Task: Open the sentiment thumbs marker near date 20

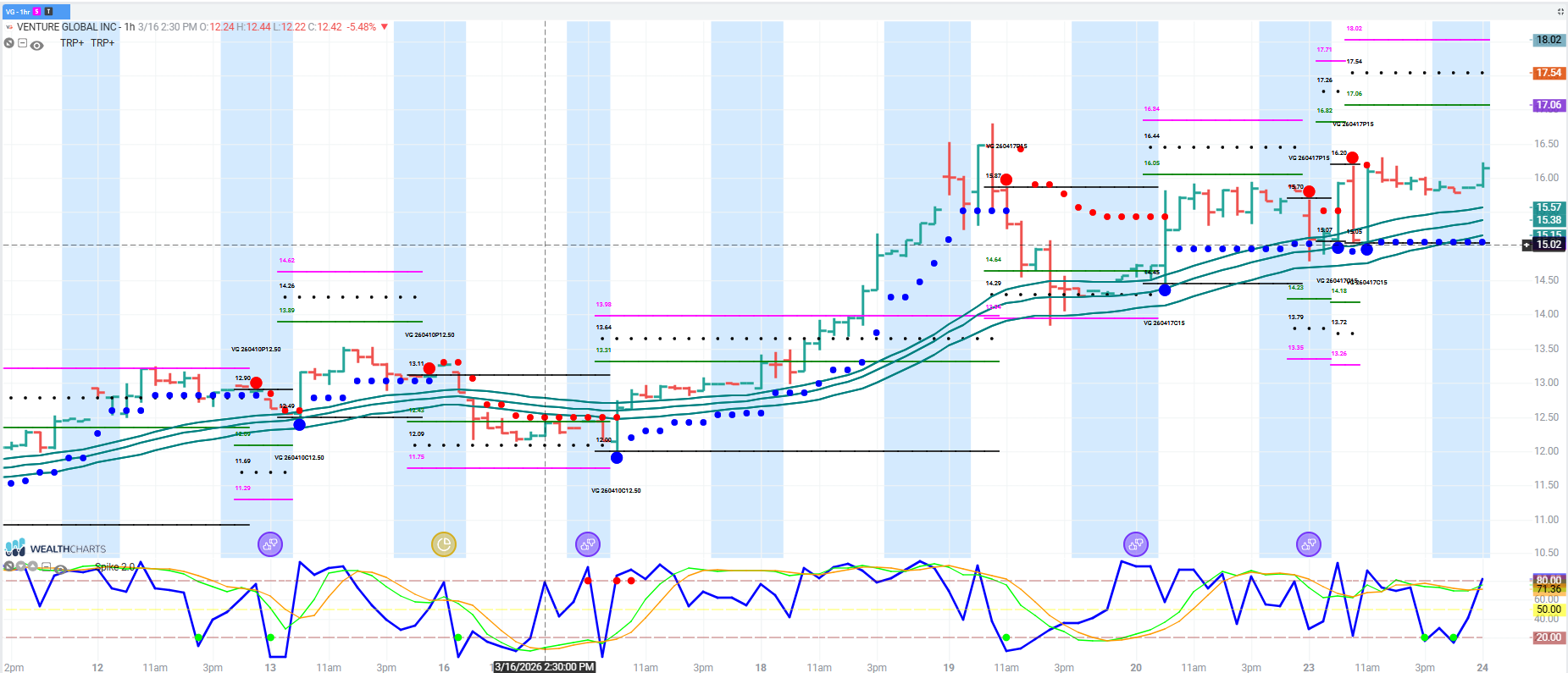Action: [1136, 544]
